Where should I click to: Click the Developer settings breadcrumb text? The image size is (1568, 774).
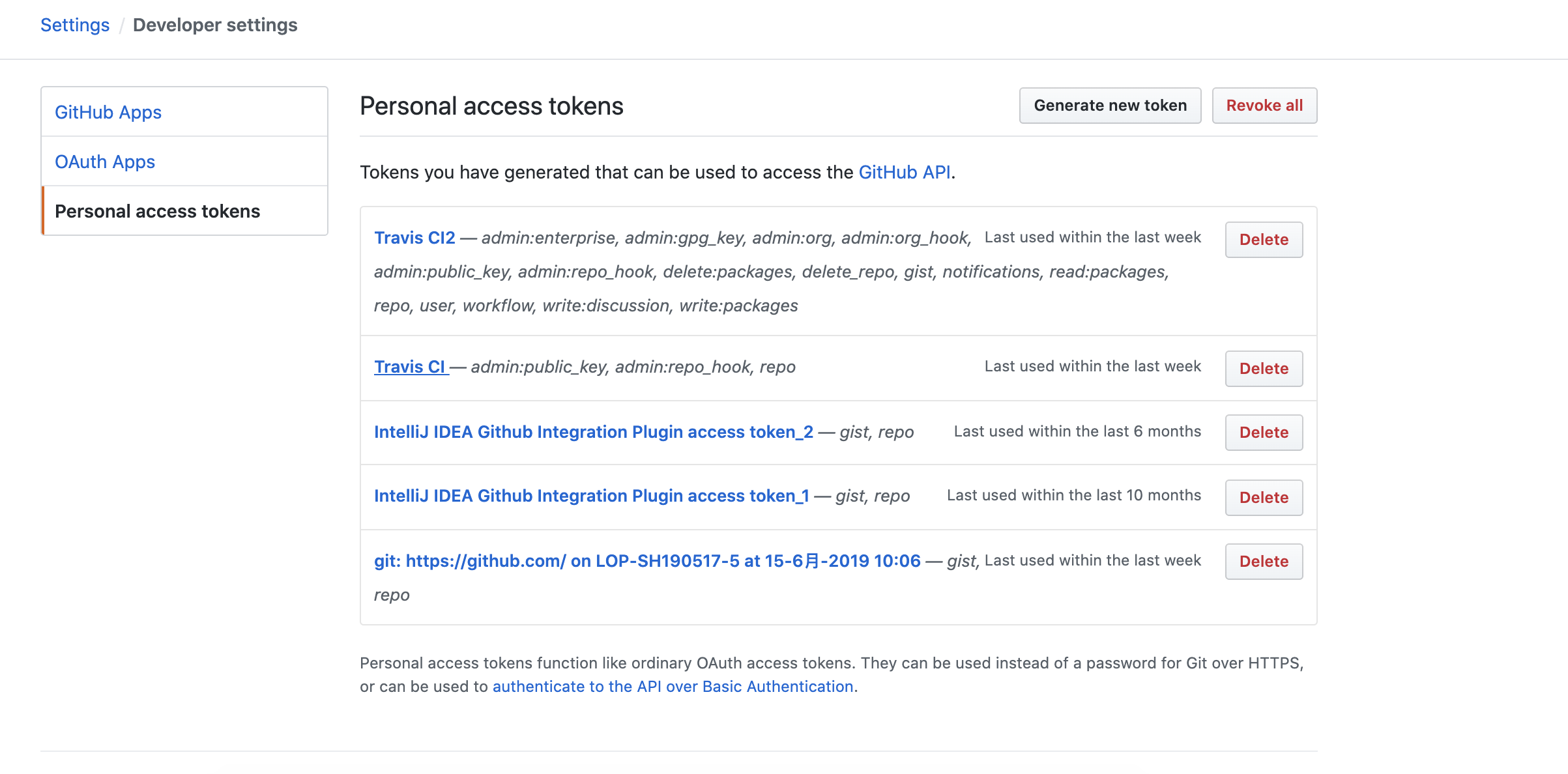tap(215, 25)
